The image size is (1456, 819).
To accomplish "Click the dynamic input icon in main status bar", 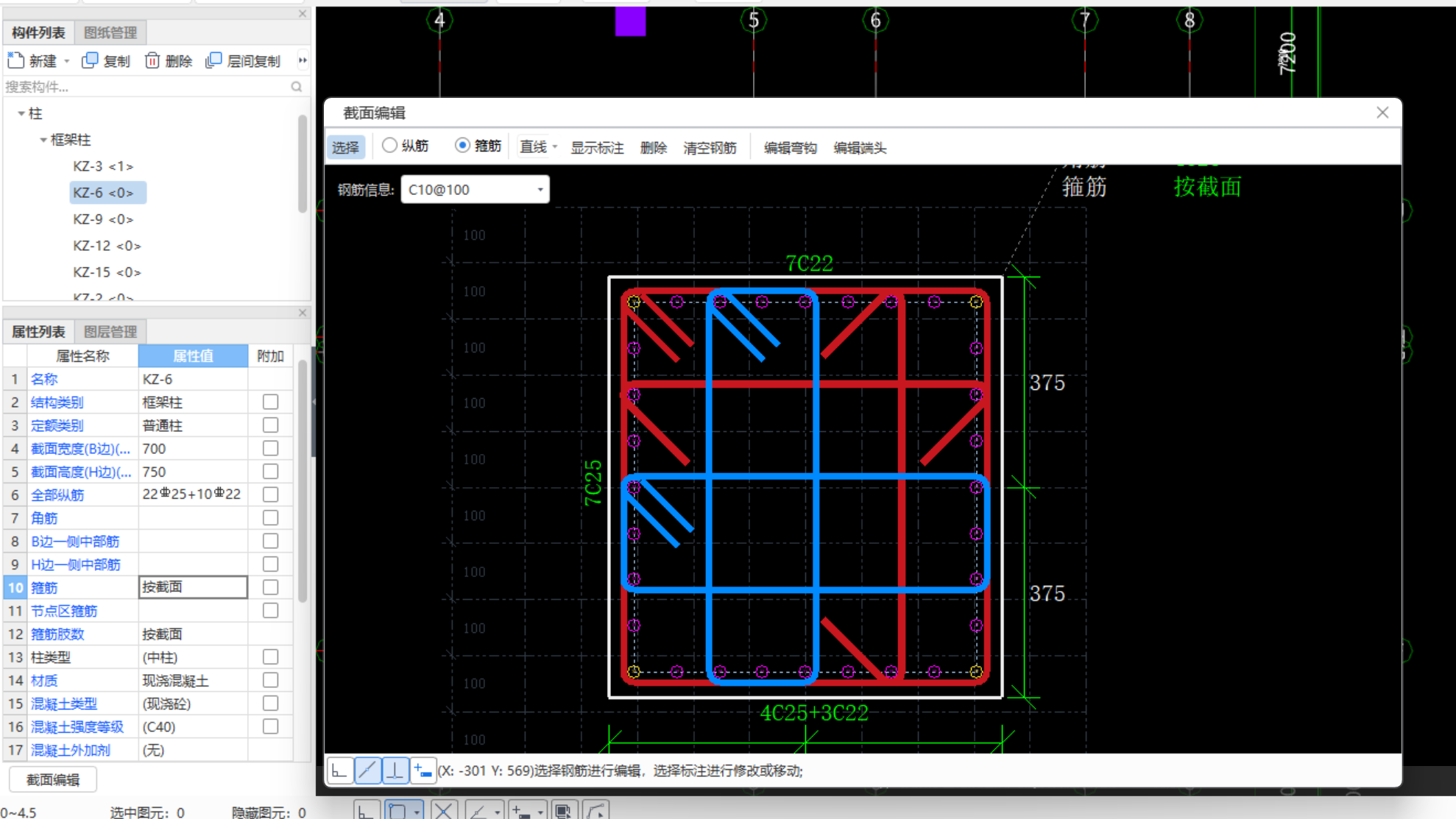I will (x=522, y=811).
